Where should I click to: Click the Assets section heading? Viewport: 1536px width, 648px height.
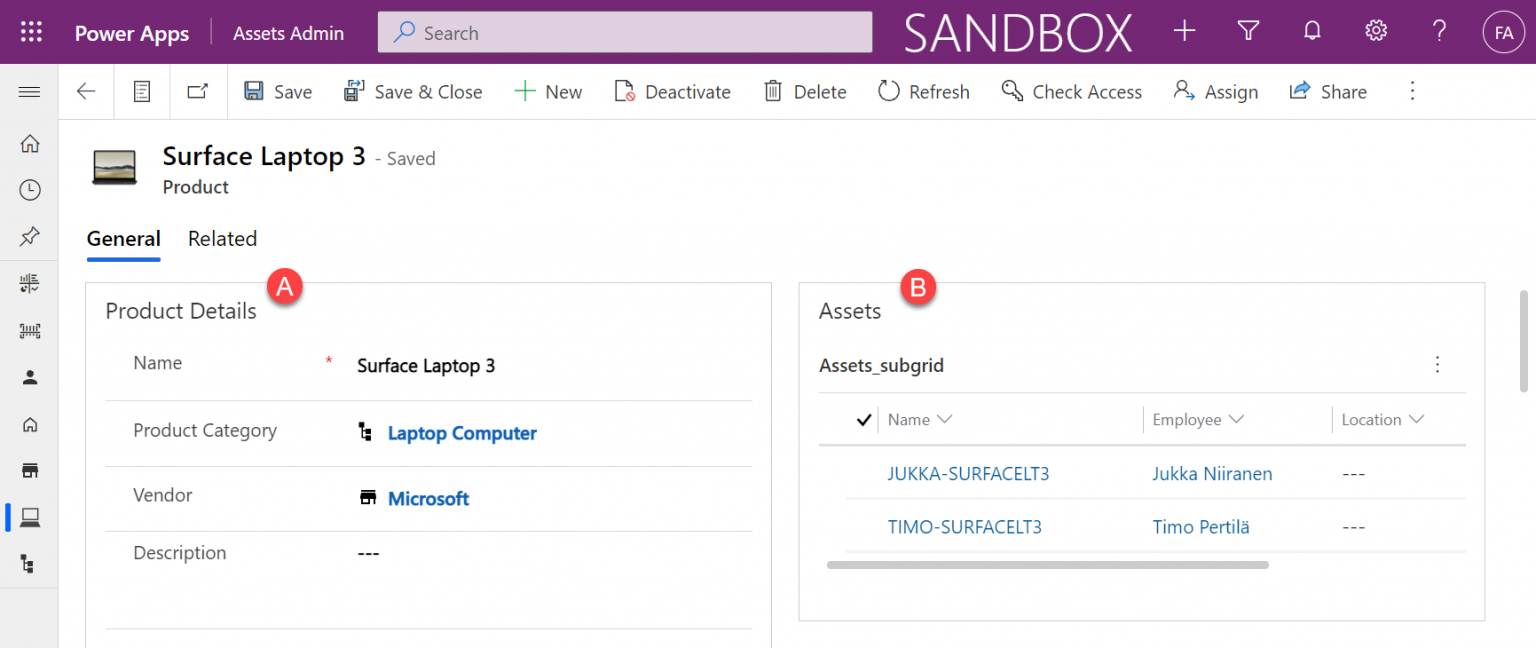tap(850, 311)
